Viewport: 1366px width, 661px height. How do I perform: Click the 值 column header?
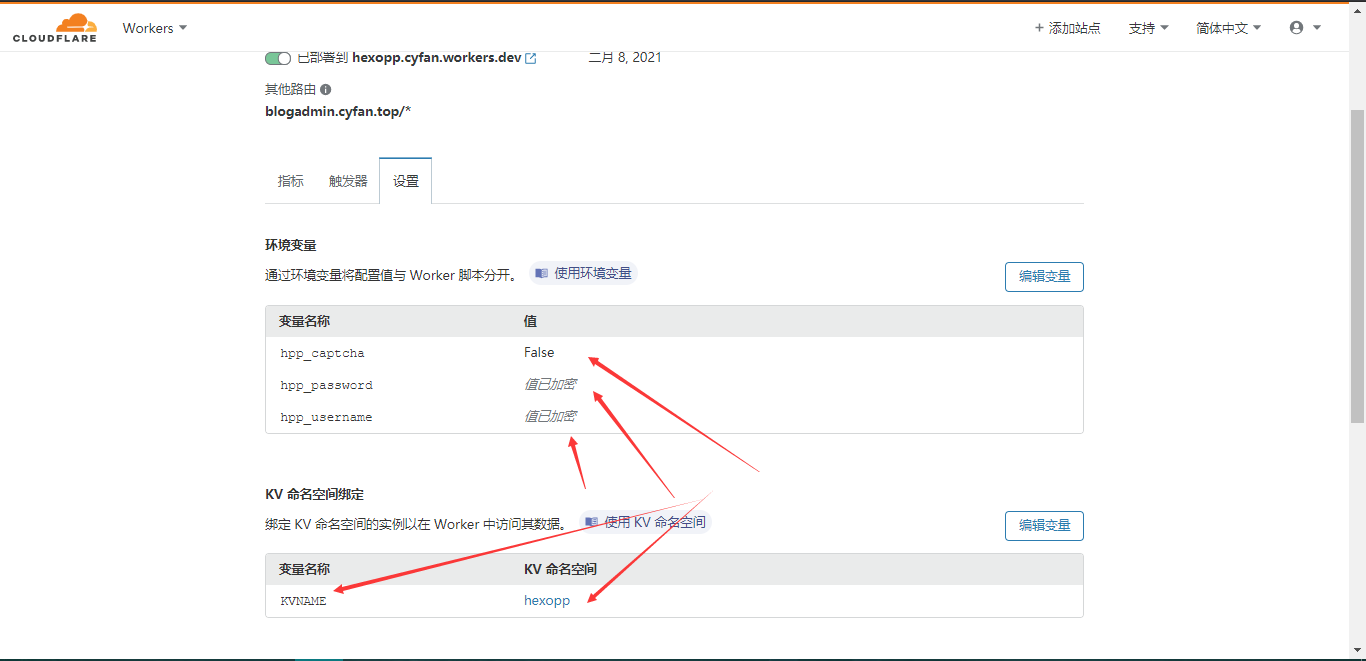click(530, 321)
